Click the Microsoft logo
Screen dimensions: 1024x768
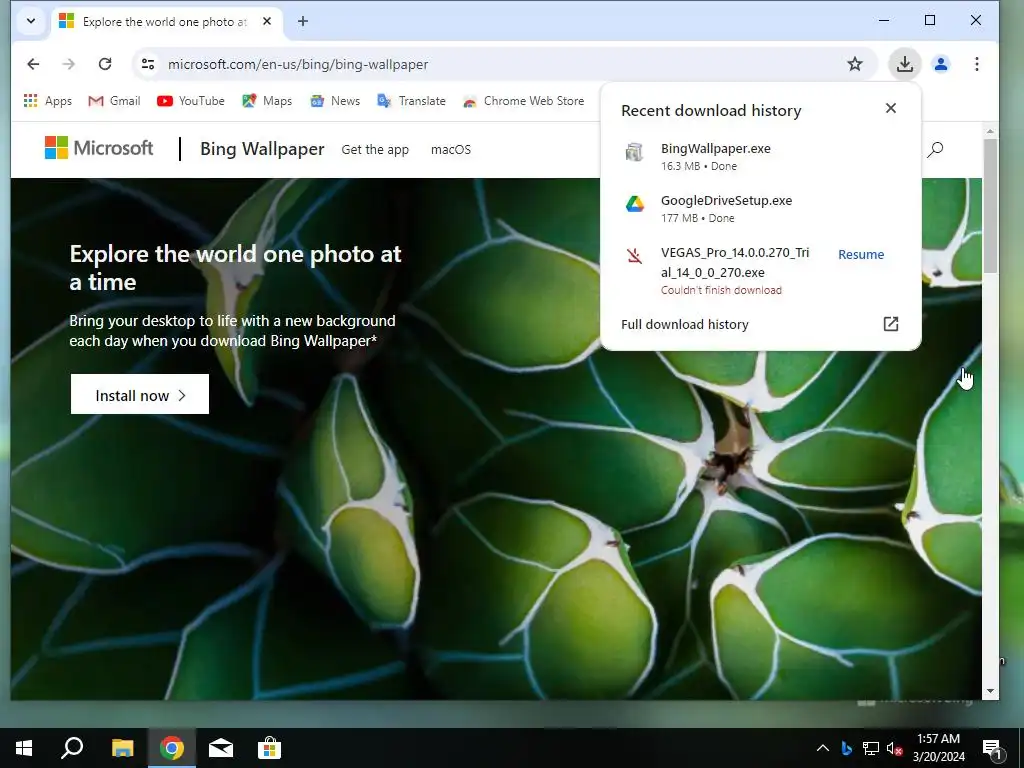click(99, 148)
